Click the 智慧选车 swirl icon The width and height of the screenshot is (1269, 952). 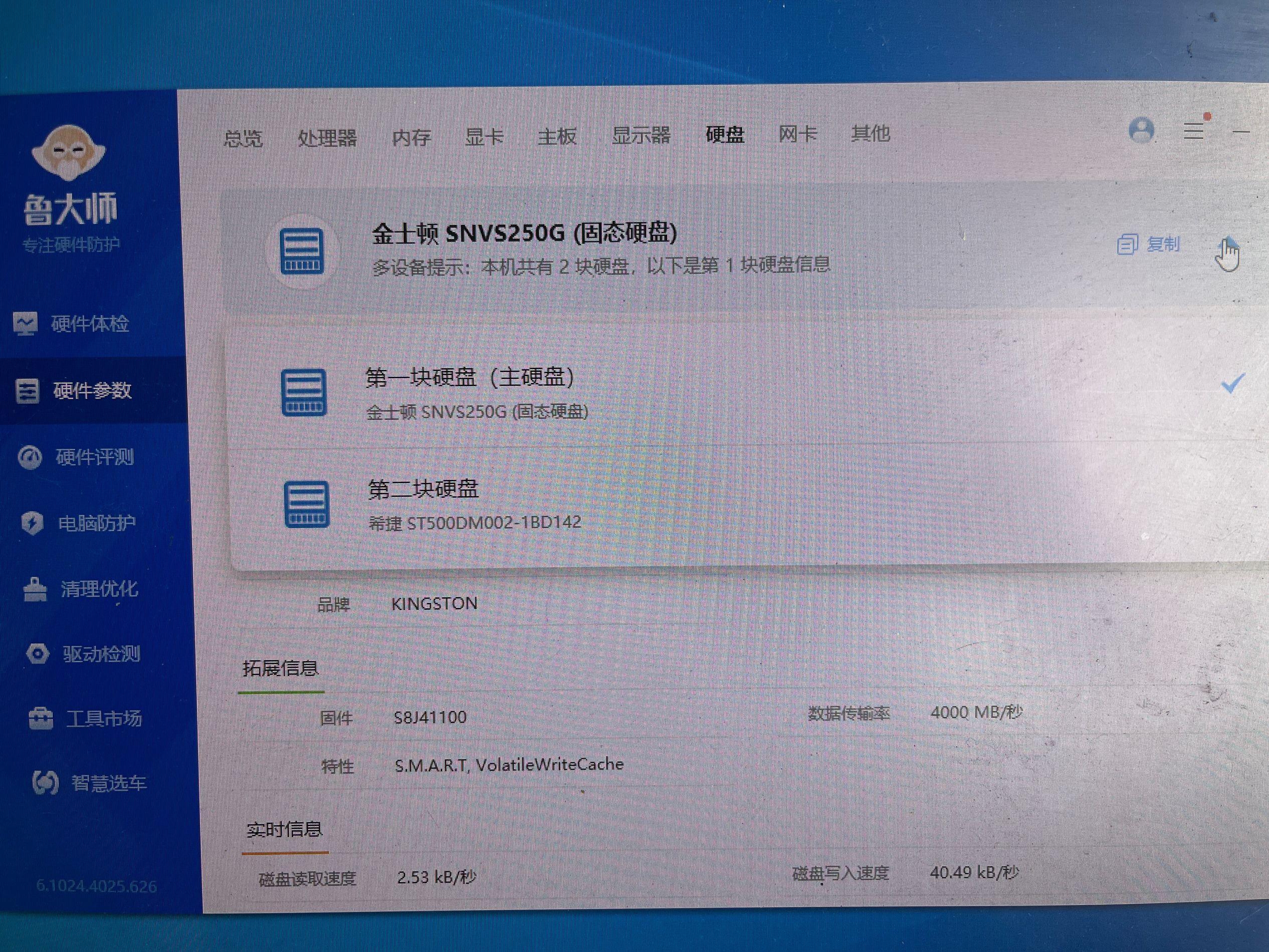(x=45, y=782)
